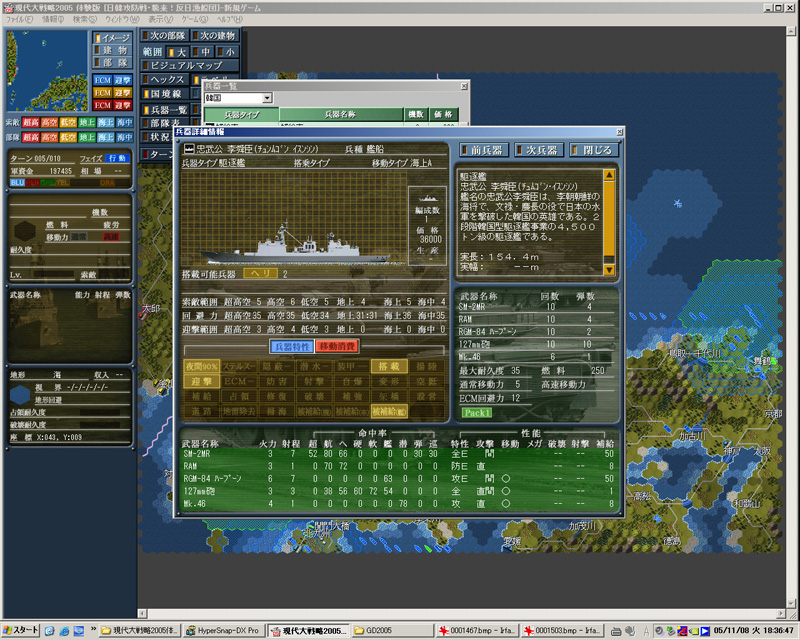Toggle the イメージ minimap mode
800x640 pixels.
tap(113, 38)
